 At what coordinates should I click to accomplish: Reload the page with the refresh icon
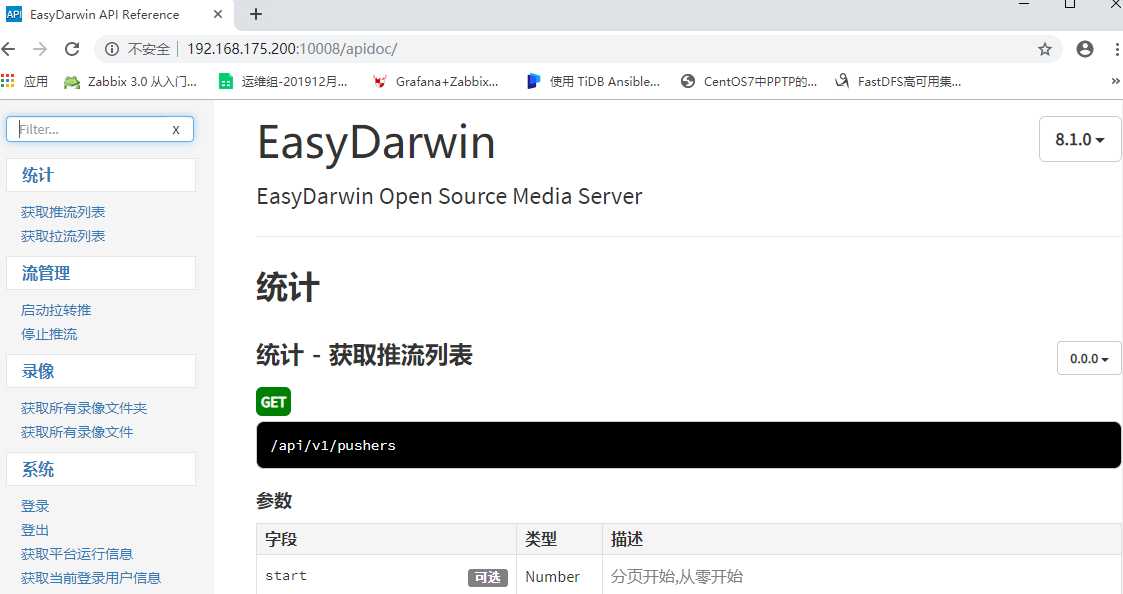pos(72,49)
